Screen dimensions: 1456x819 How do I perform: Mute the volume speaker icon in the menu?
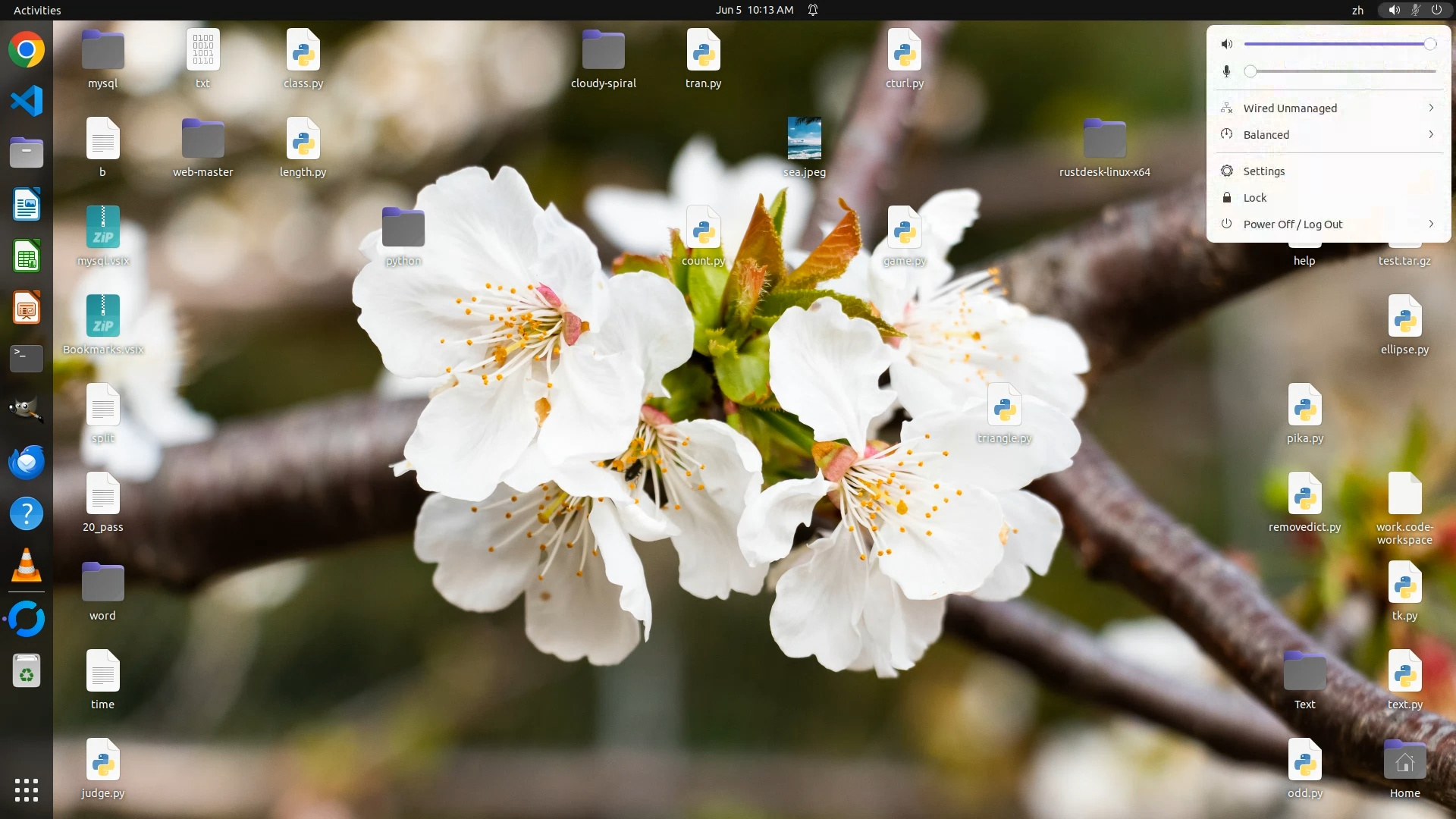pyautogui.click(x=1226, y=44)
